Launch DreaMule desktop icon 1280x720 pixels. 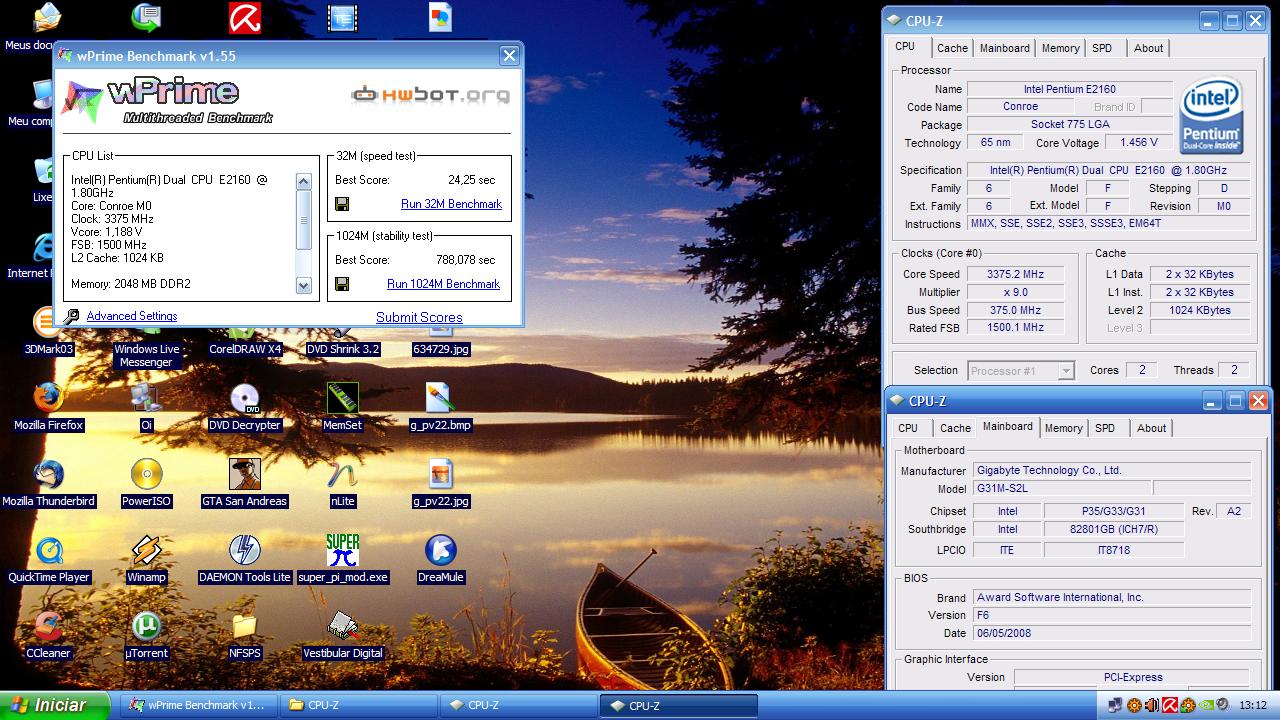pyautogui.click(x=440, y=559)
